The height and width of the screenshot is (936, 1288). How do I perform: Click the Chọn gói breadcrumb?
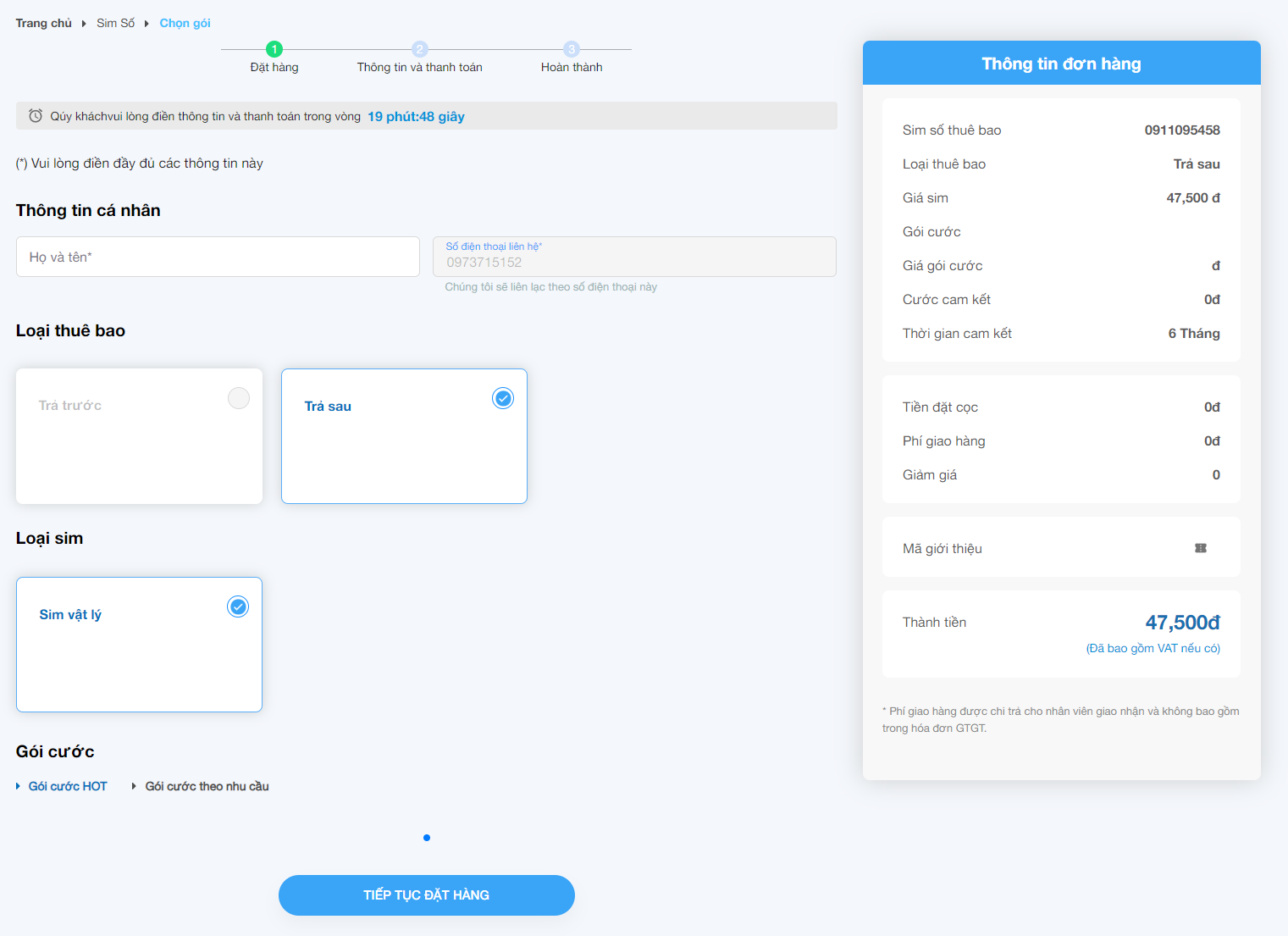[185, 23]
